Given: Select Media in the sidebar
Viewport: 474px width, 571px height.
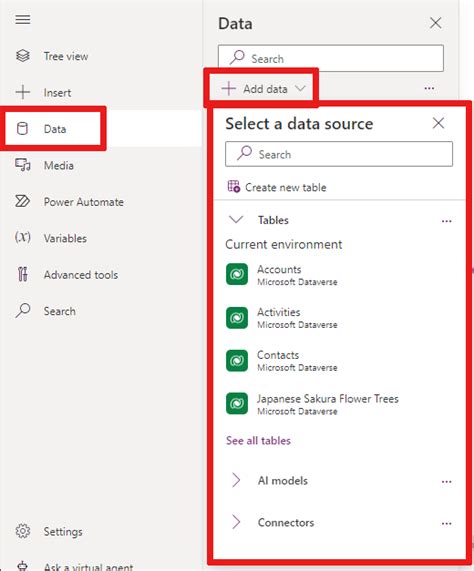Looking at the screenshot, I should click(59, 165).
